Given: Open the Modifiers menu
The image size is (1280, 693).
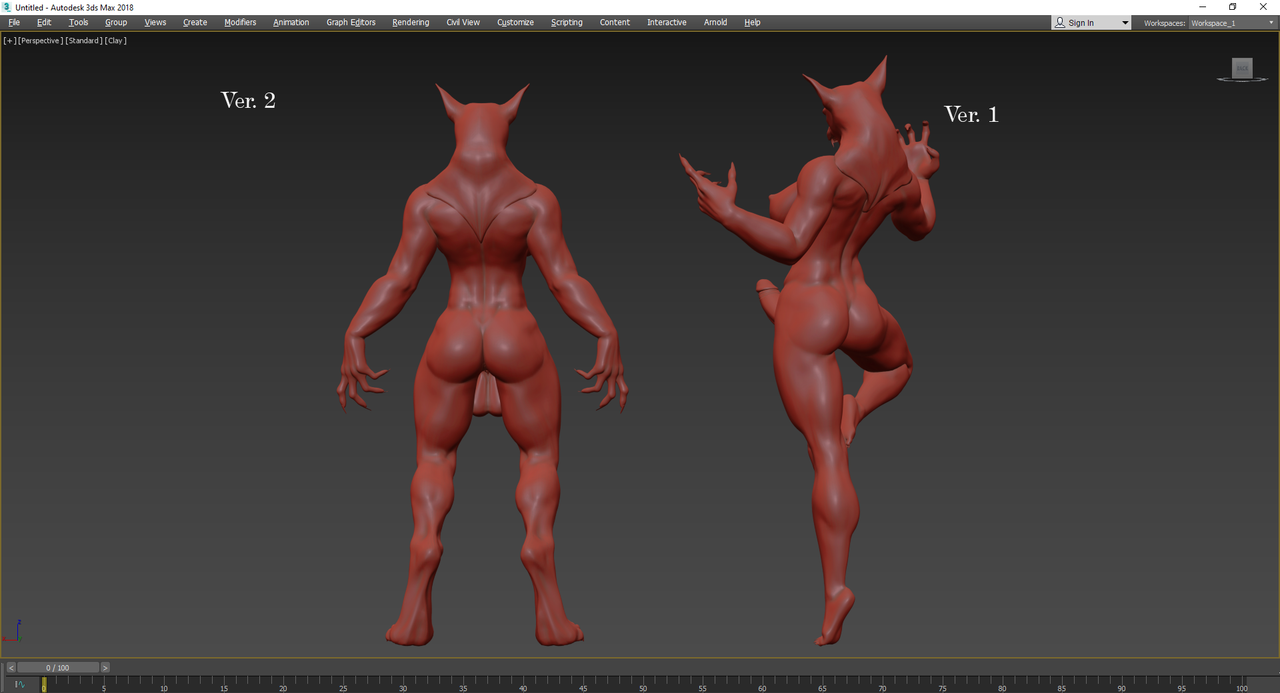Looking at the screenshot, I should point(240,22).
